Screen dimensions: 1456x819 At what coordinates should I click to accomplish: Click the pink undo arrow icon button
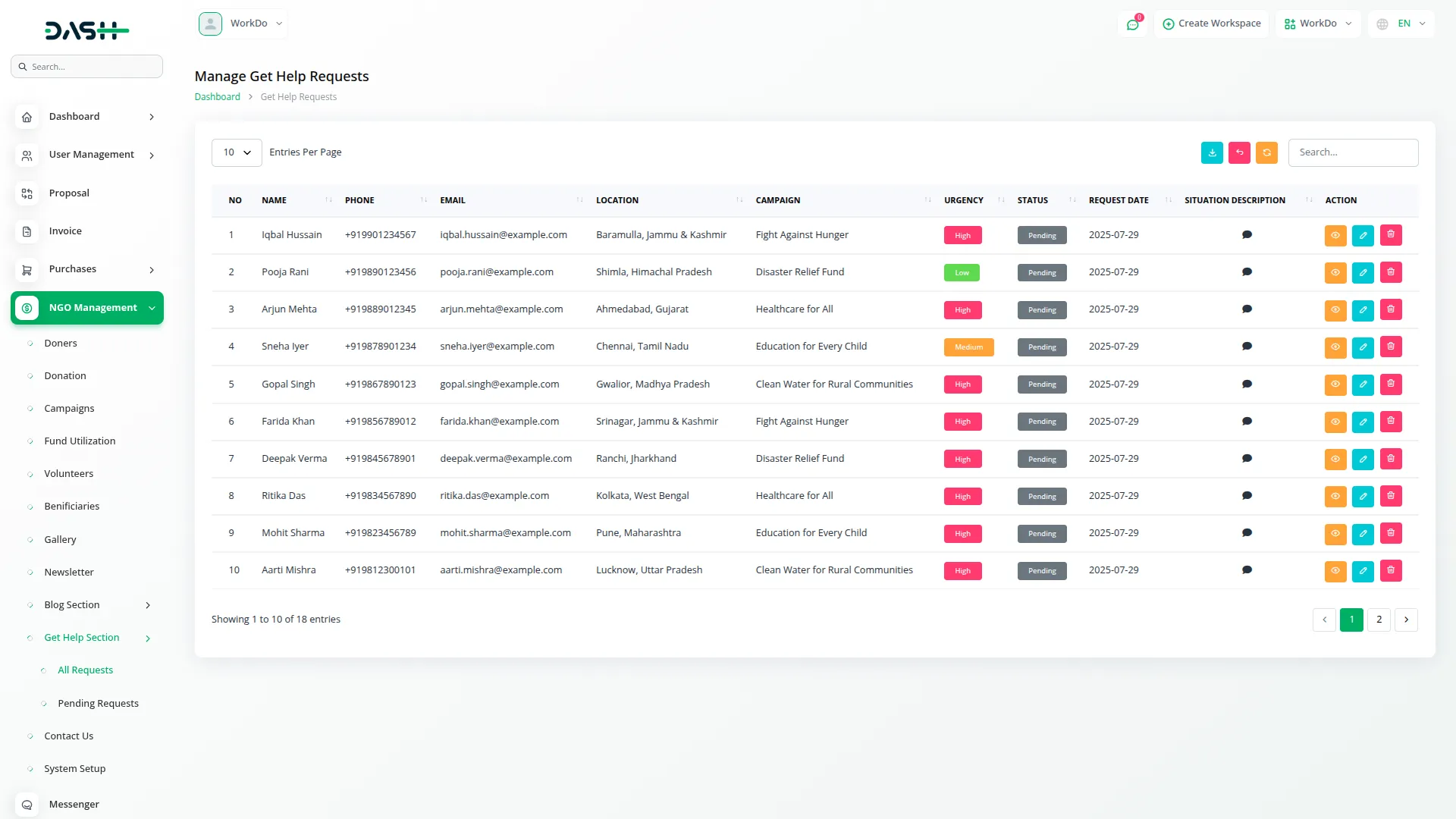coord(1239,152)
